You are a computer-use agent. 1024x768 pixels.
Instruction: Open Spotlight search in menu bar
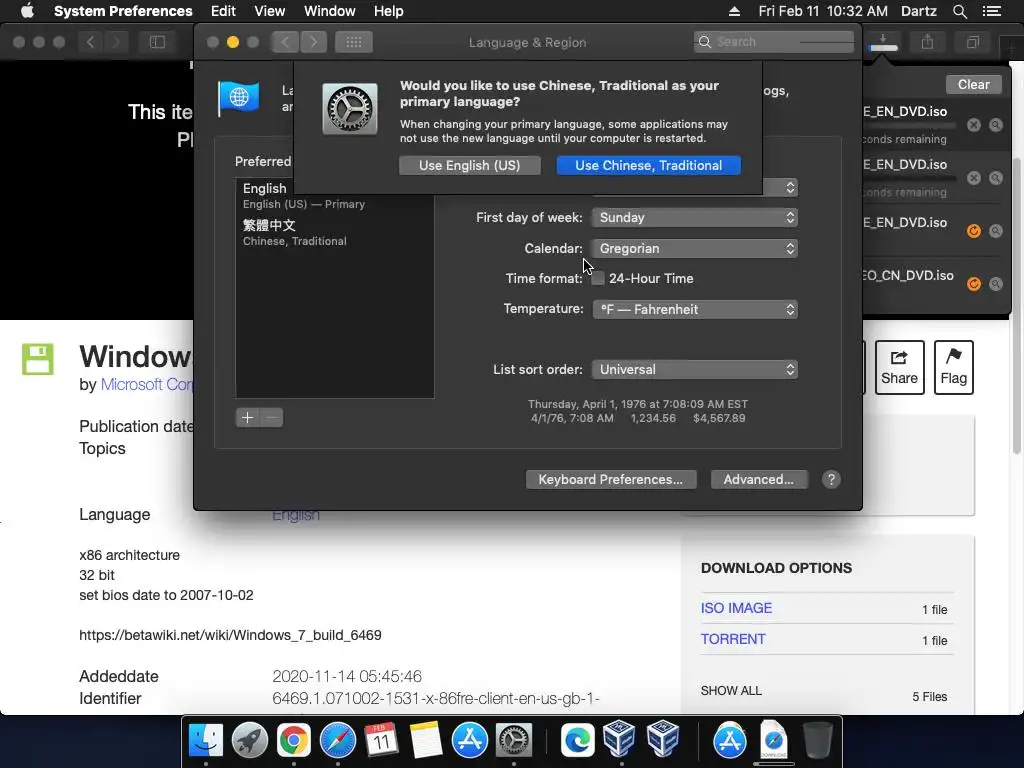(x=959, y=11)
